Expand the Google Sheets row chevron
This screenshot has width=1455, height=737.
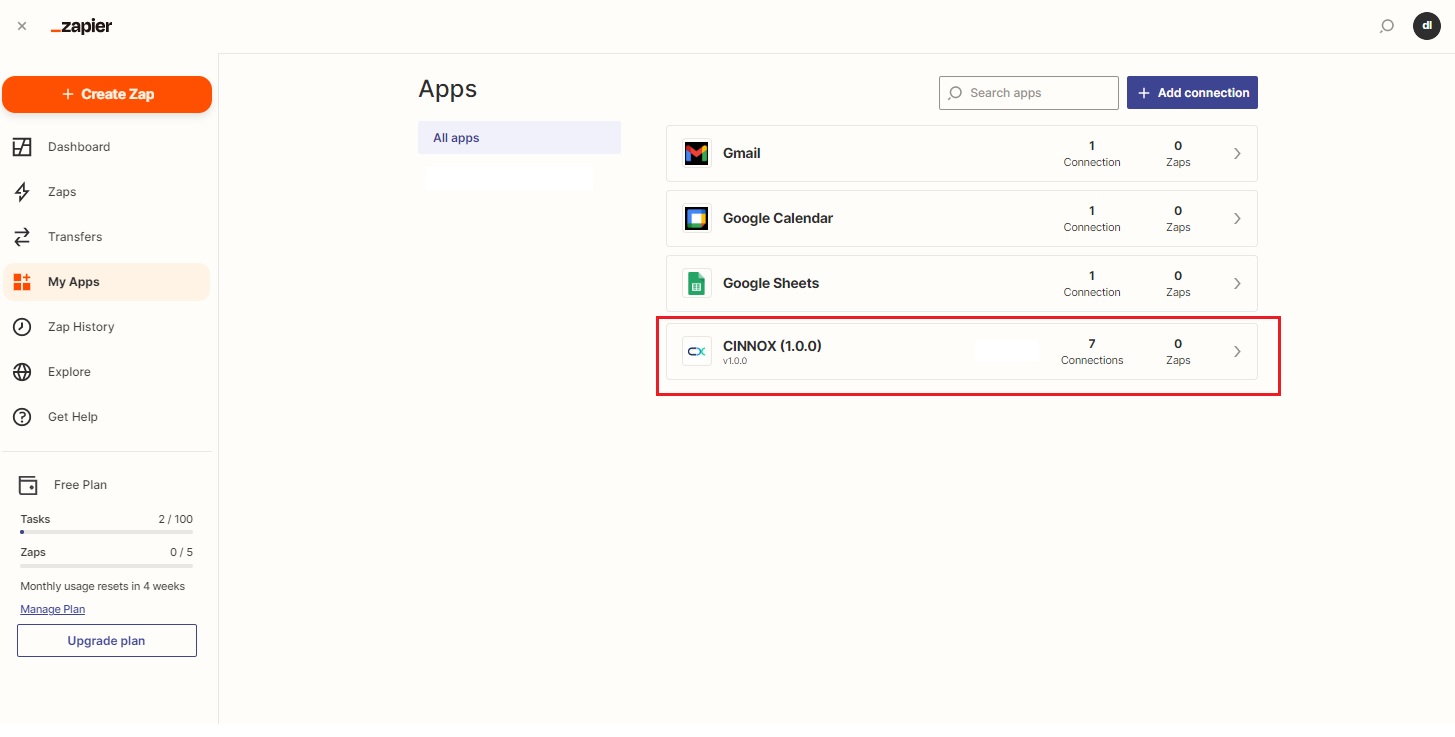pyautogui.click(x=1237, y=283)
